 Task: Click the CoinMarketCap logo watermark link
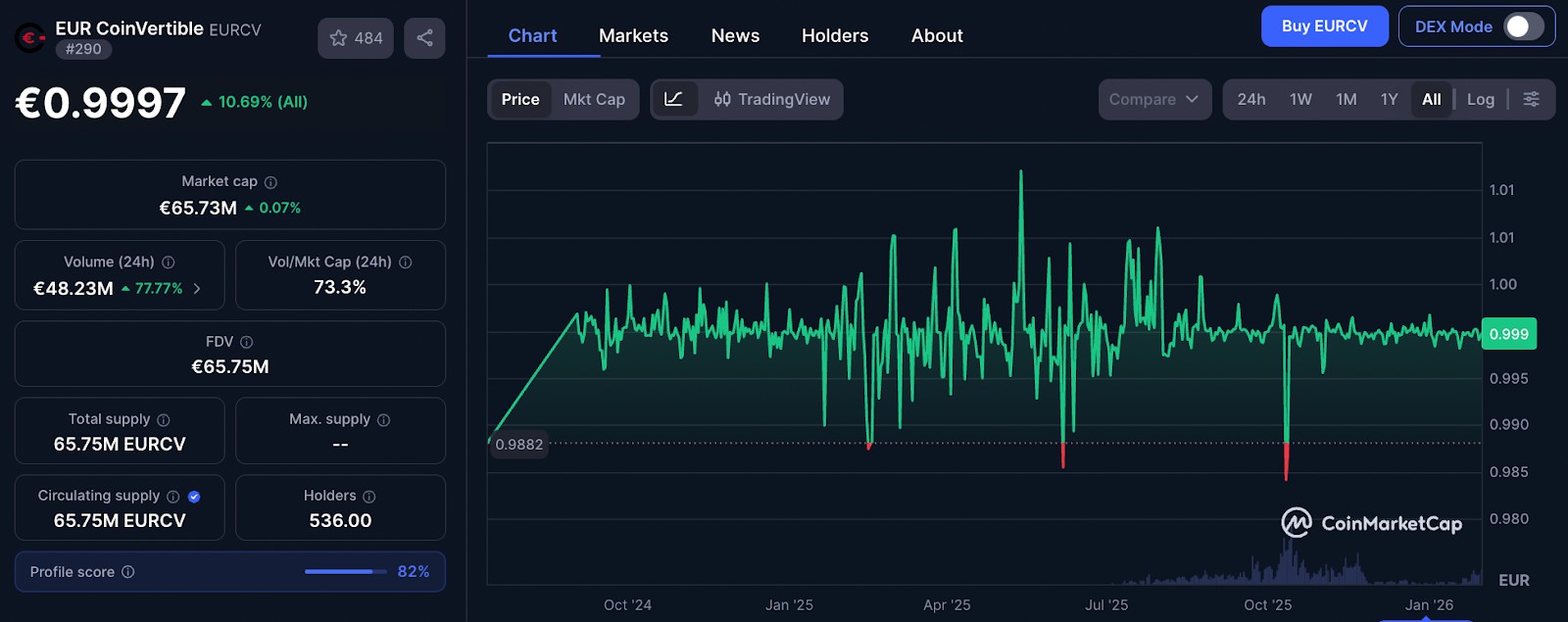[x=1371, y=523]
